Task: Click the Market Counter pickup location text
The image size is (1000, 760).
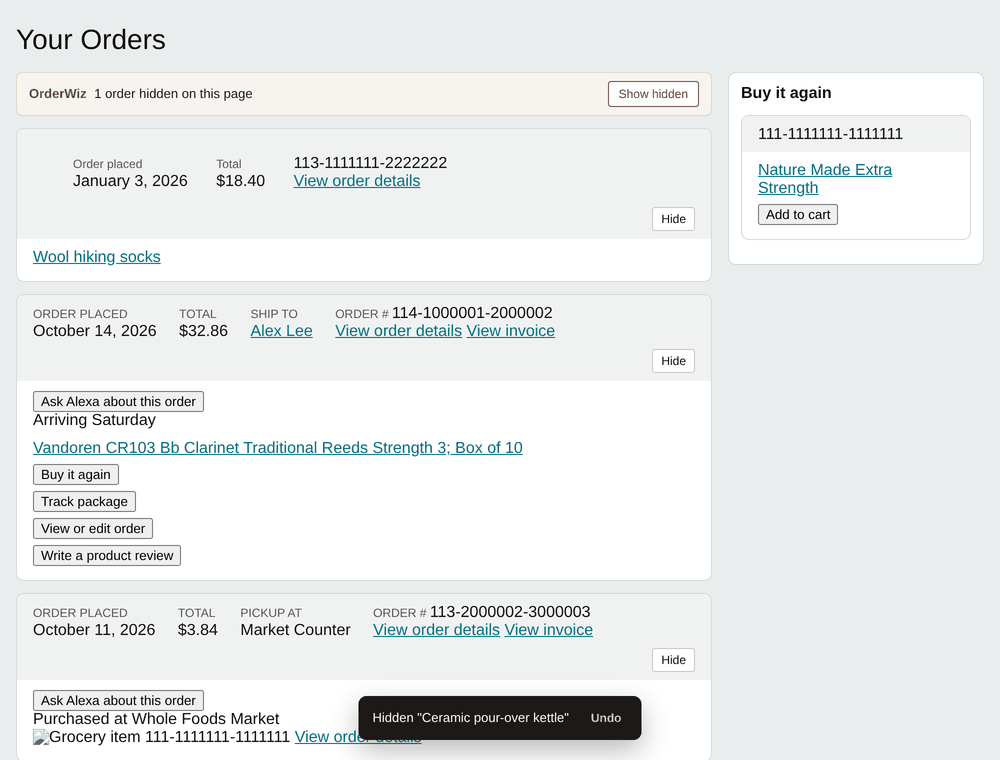Action: tap(295, 630)
